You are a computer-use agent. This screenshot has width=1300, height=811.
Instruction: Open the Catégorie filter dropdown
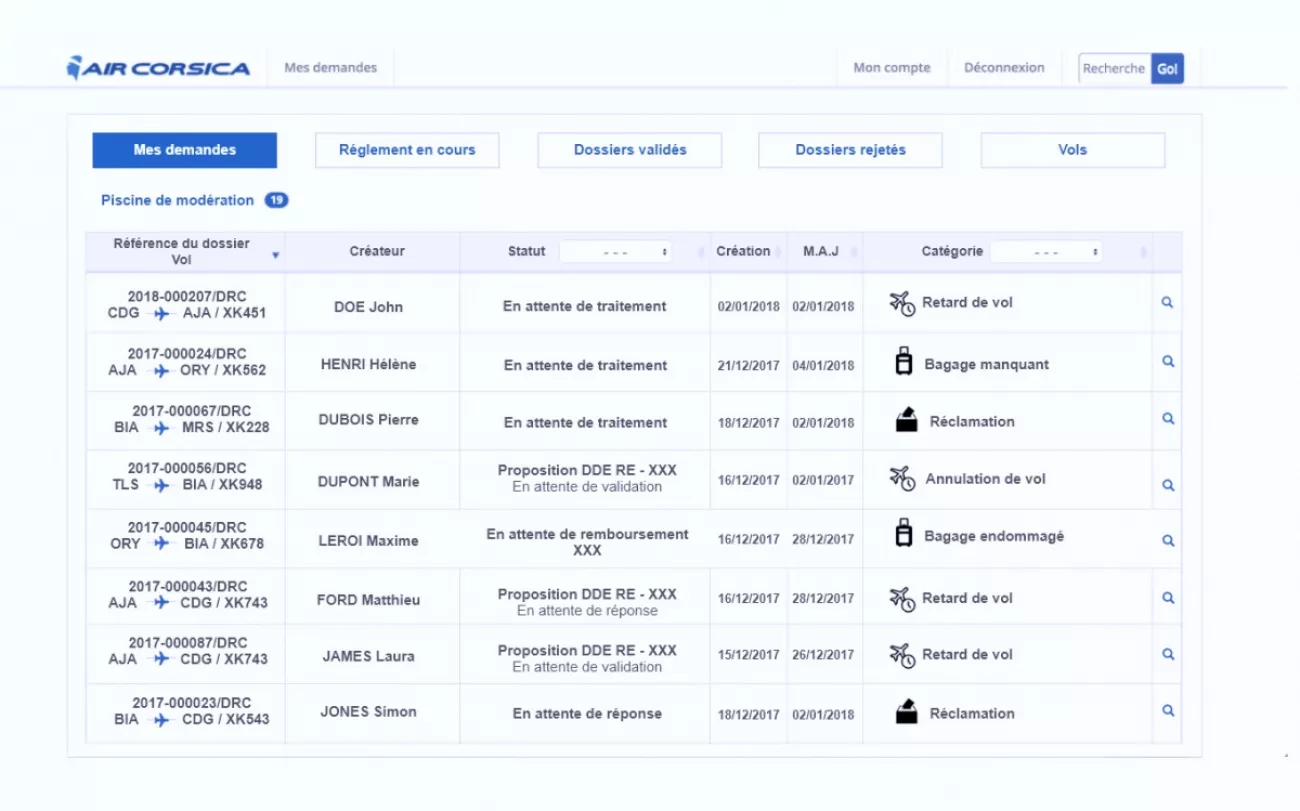[x=1046, y=252]
